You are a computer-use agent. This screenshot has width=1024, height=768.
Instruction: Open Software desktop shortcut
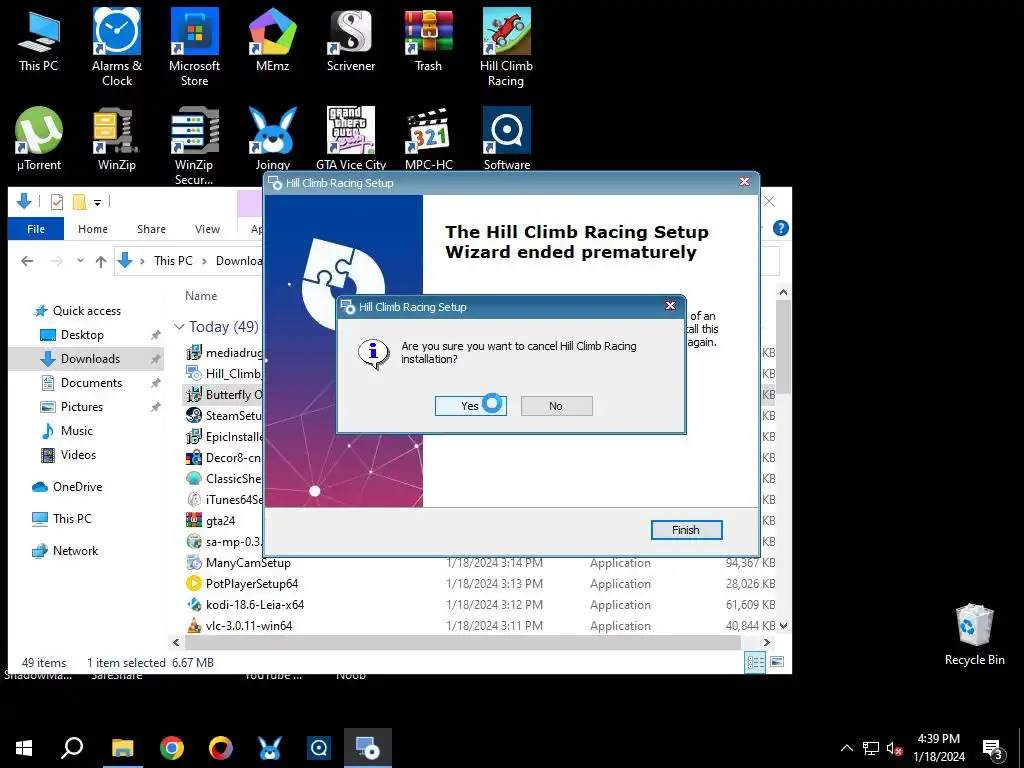click(506, 139)
